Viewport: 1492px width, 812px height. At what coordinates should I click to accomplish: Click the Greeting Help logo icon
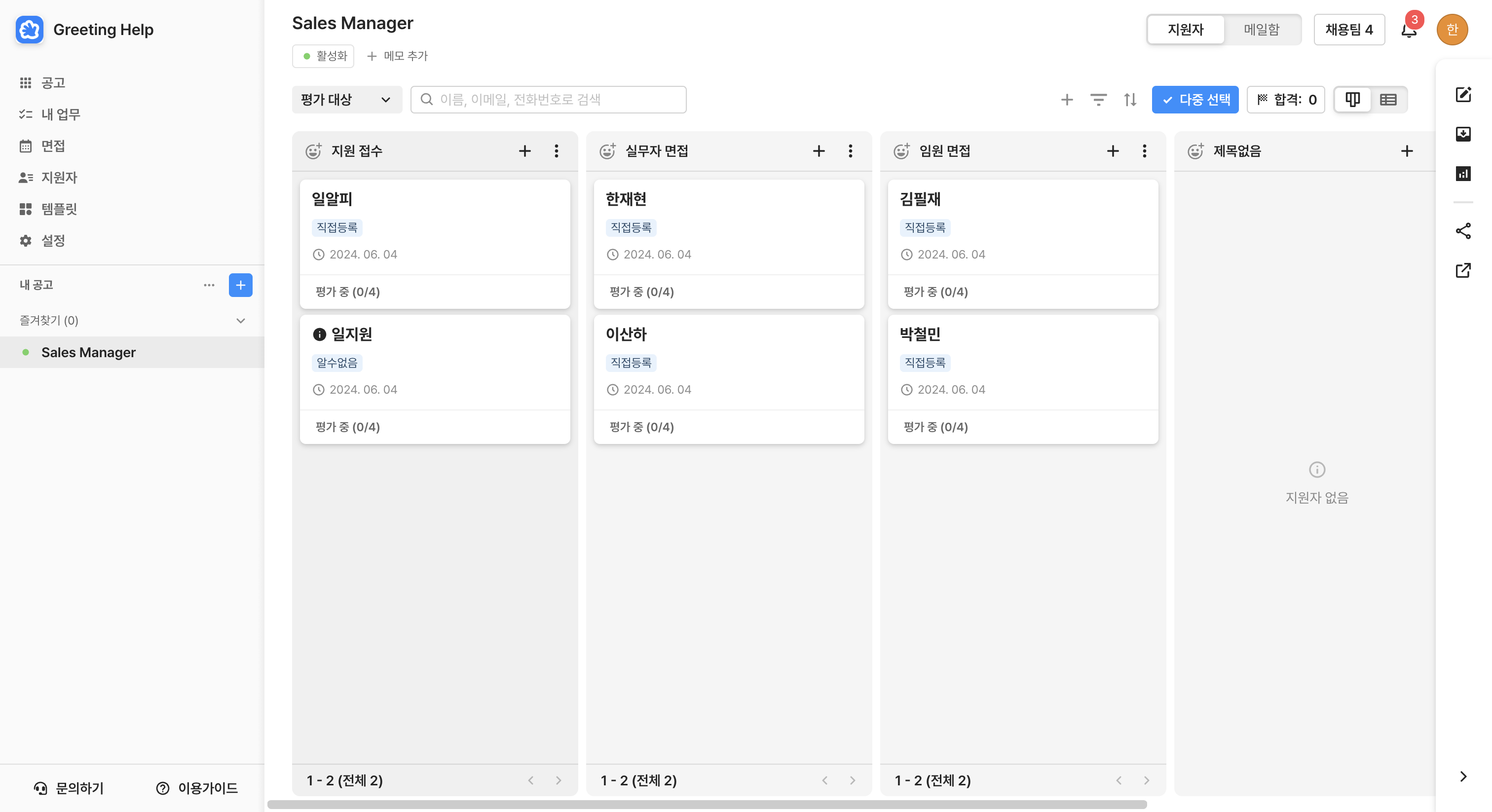(x=30, y=30)
